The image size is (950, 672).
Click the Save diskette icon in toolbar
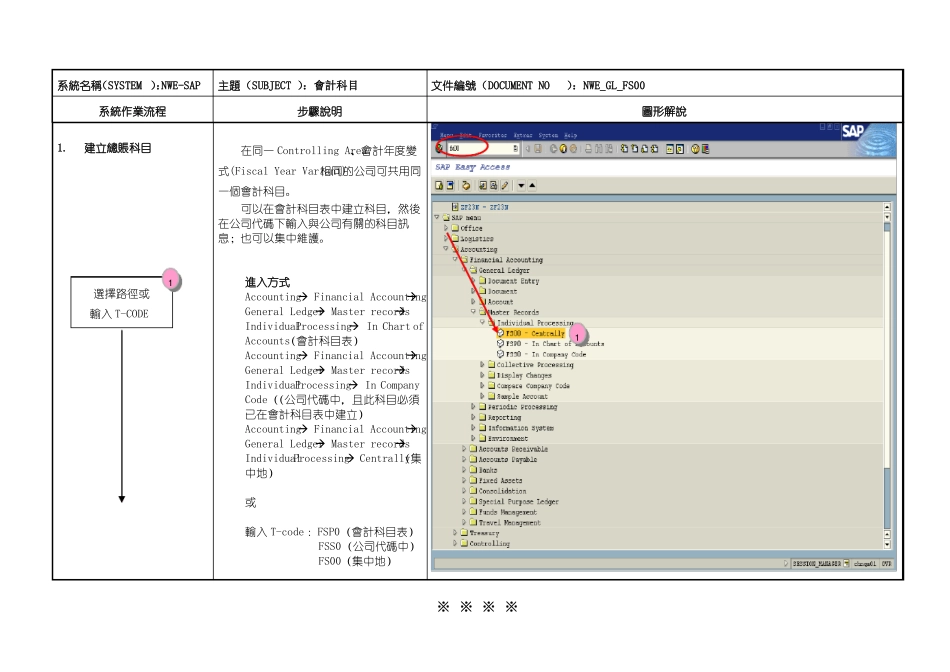click(538, 148)
